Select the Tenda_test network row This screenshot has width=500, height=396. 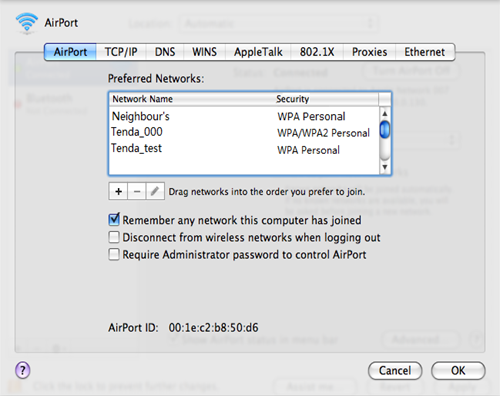point(244,149)
